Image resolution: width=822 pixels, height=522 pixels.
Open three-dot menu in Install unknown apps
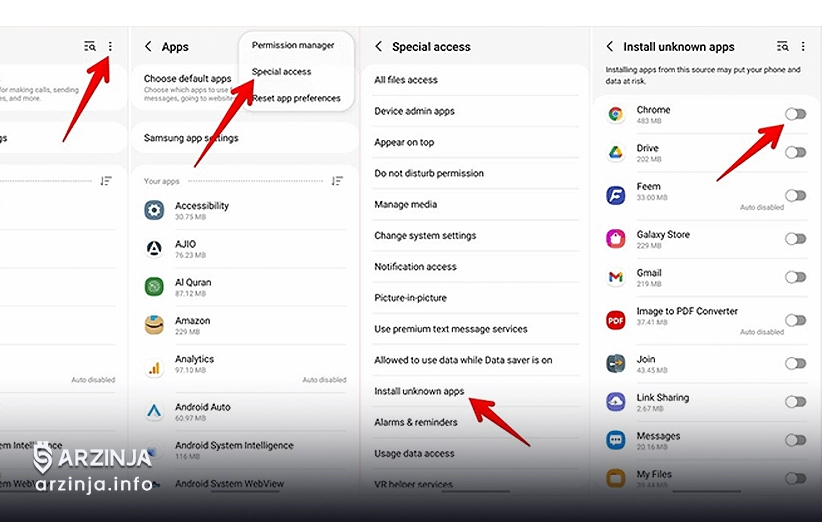coord(804,46)
